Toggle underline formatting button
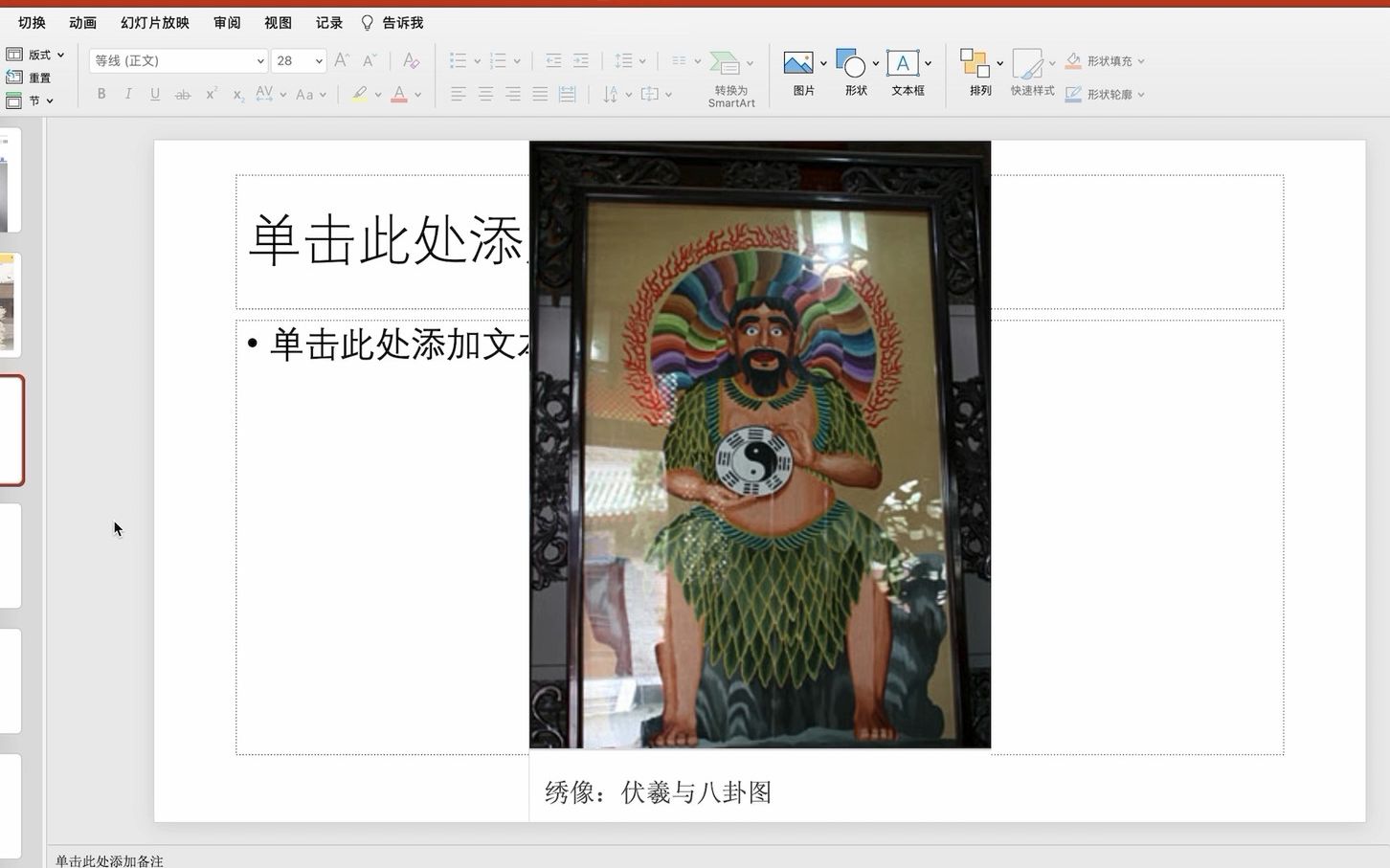The height and width of the screenshot is (868, 1390). tap(155, 94)
